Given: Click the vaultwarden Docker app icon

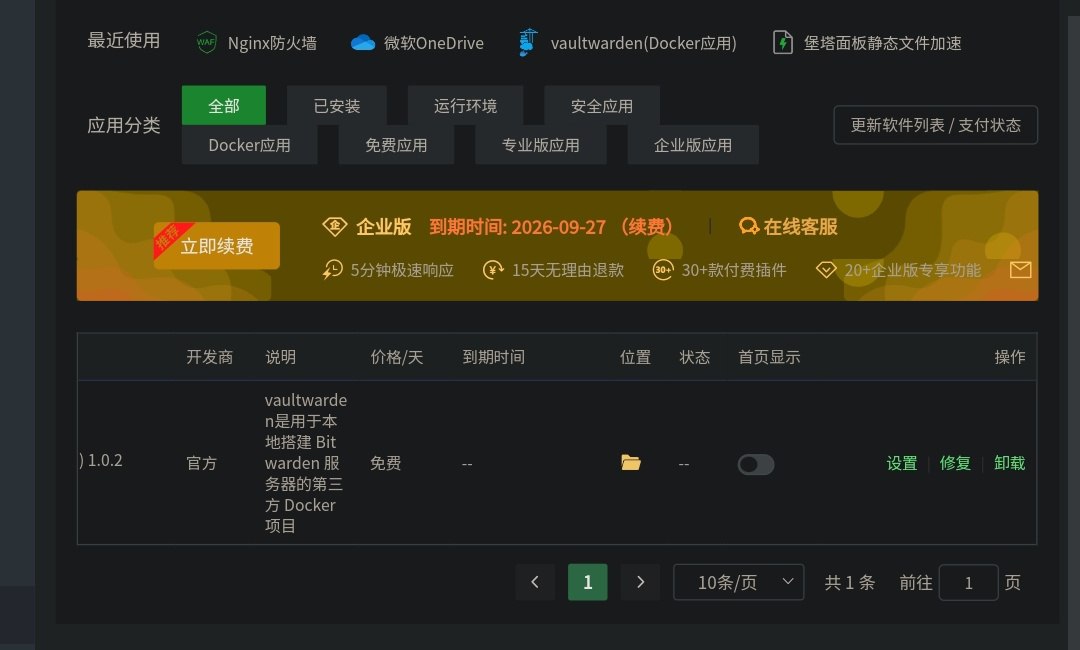Looking at the screenshot, I should click(527, 42).
